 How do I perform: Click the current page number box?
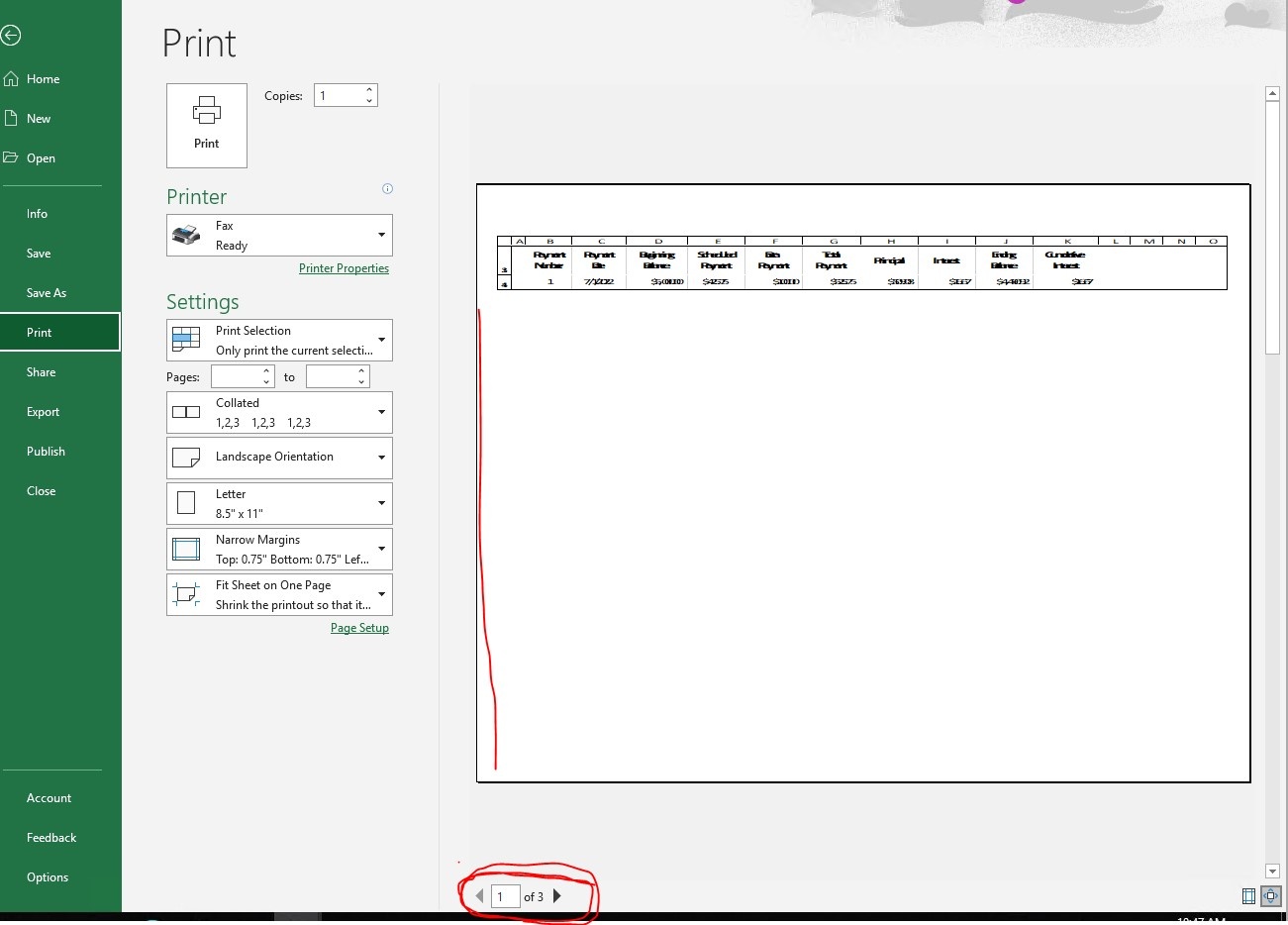coord(505,896)
